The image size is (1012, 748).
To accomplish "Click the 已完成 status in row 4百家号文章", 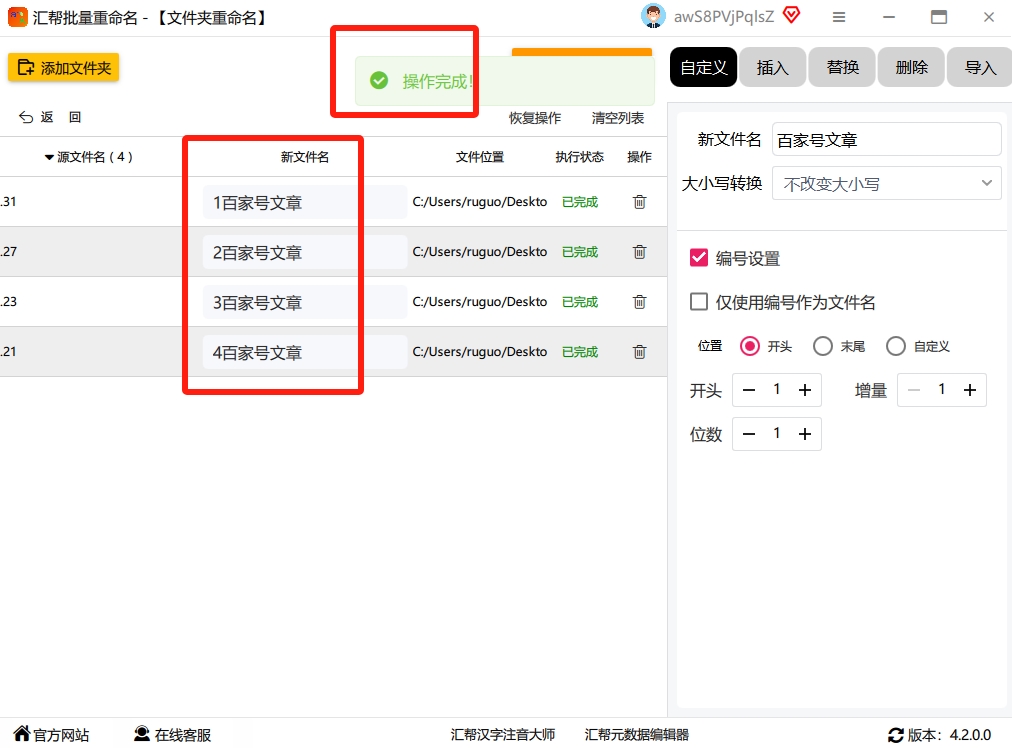I will pyautogui.click(x=580, y=352).
